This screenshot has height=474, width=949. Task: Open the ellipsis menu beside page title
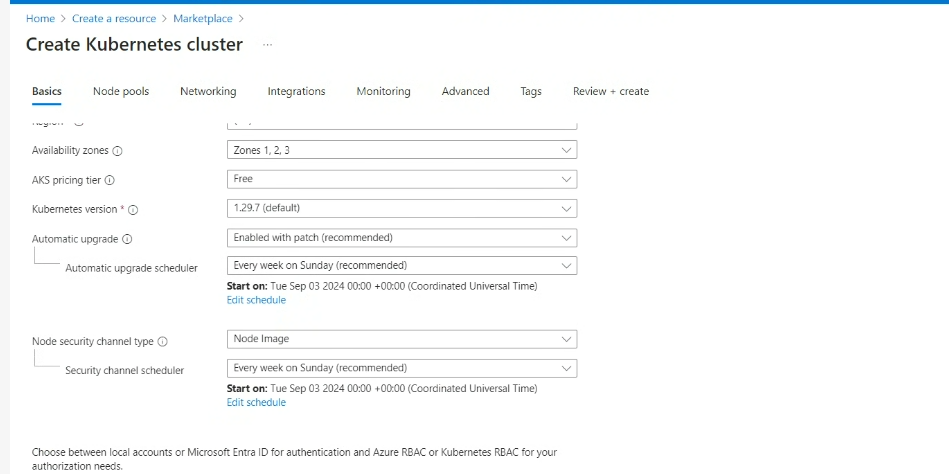click(x=267, y=45)
